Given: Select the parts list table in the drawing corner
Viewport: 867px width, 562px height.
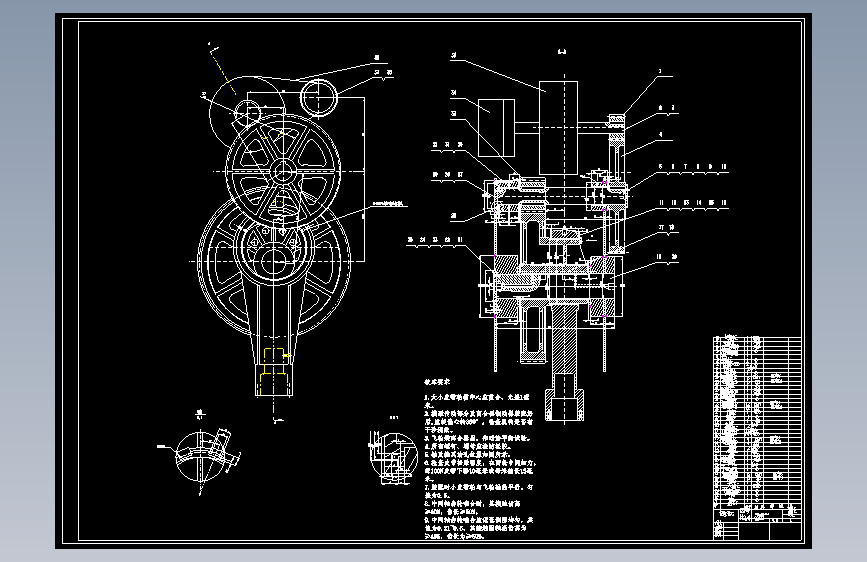Looking at the screenshot, I should (x=758, y=438).
